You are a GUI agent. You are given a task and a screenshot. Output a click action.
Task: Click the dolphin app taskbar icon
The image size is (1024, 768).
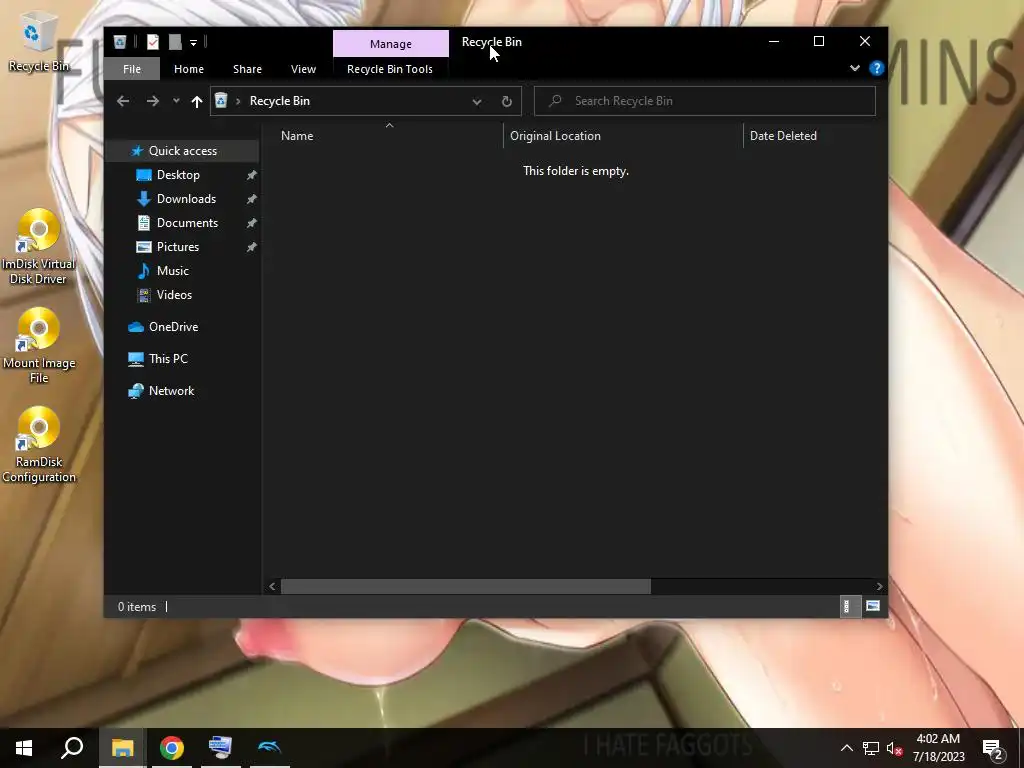(269, 748)
